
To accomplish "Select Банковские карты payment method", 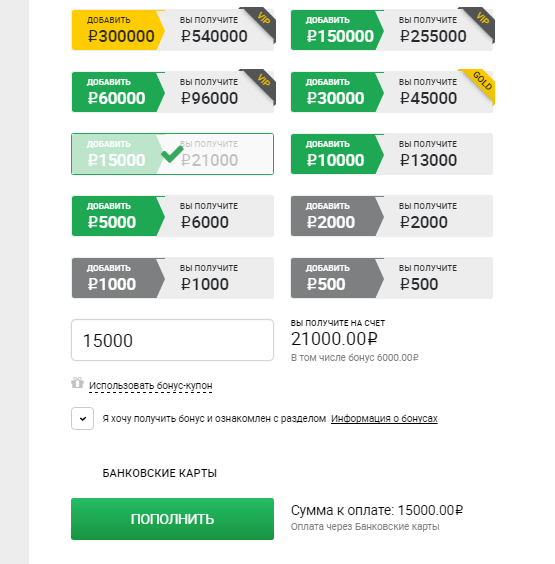I will click(160, 473).
